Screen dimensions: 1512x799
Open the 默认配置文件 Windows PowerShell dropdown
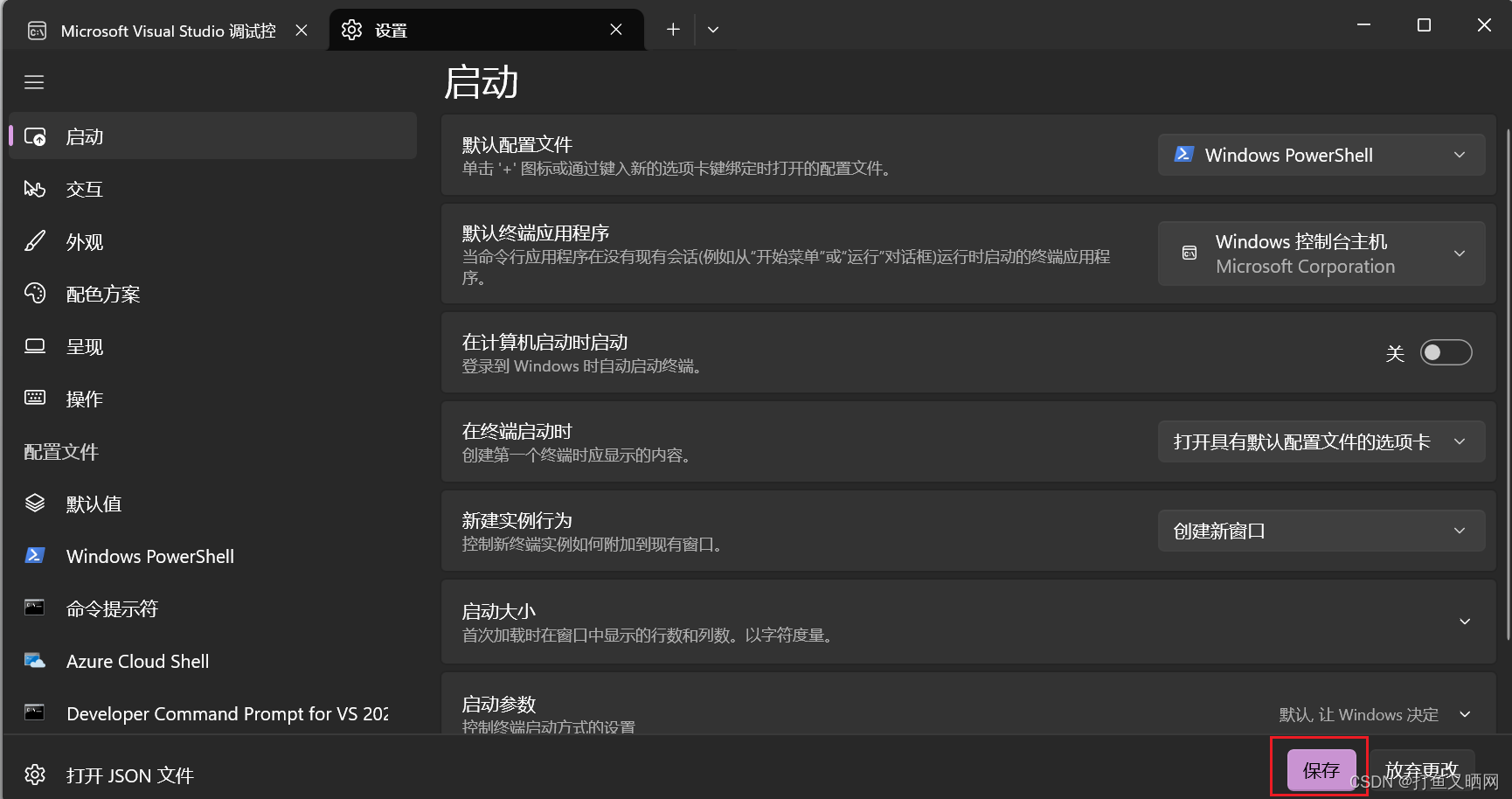pyautogui.click(x=1321, y=155)
